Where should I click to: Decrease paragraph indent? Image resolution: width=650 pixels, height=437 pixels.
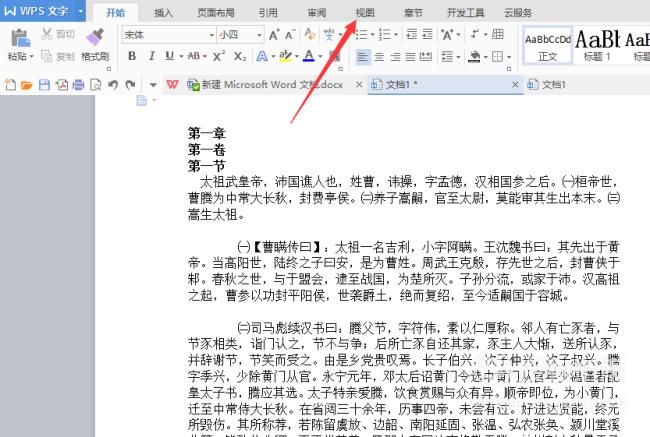tap(411, 34)
